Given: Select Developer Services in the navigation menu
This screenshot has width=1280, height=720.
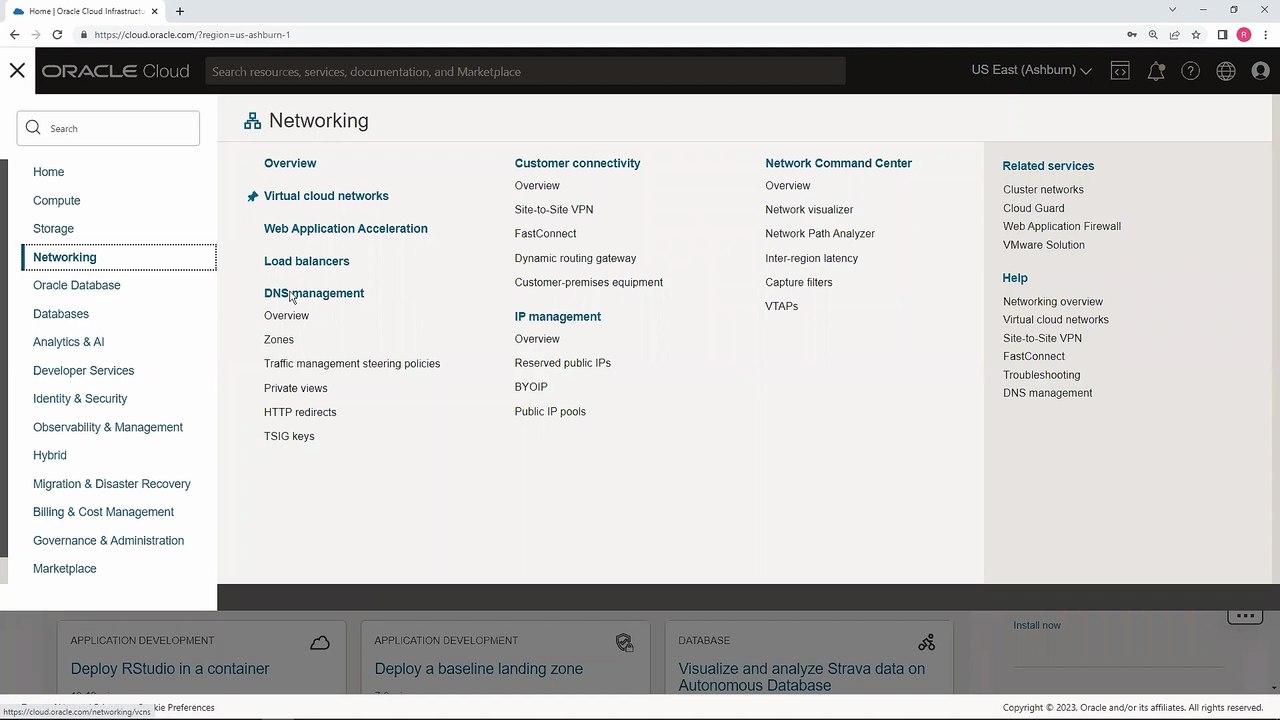Looking at the screenshot, I should pos(83,370).
